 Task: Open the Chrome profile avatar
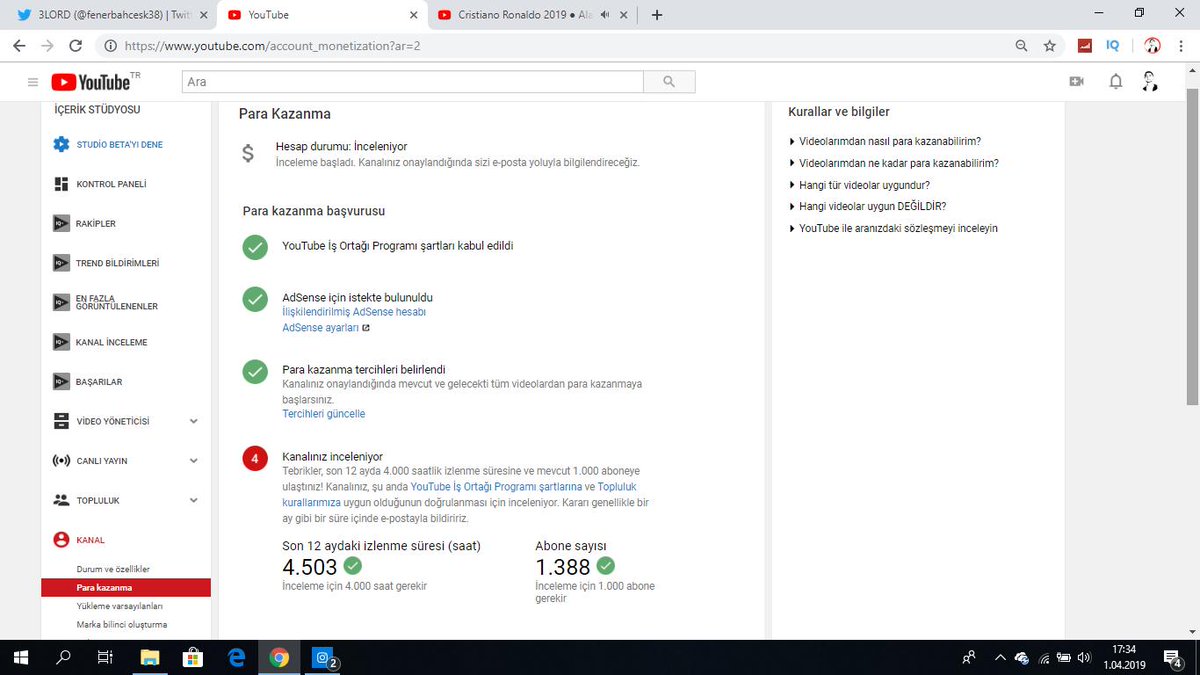(x=1152, y=46)
